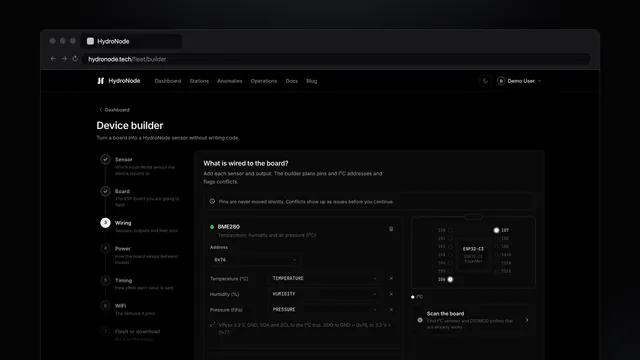Click the green BME280 status dot
The width and height of the screenshot is (640, 360).
[212, 227]
